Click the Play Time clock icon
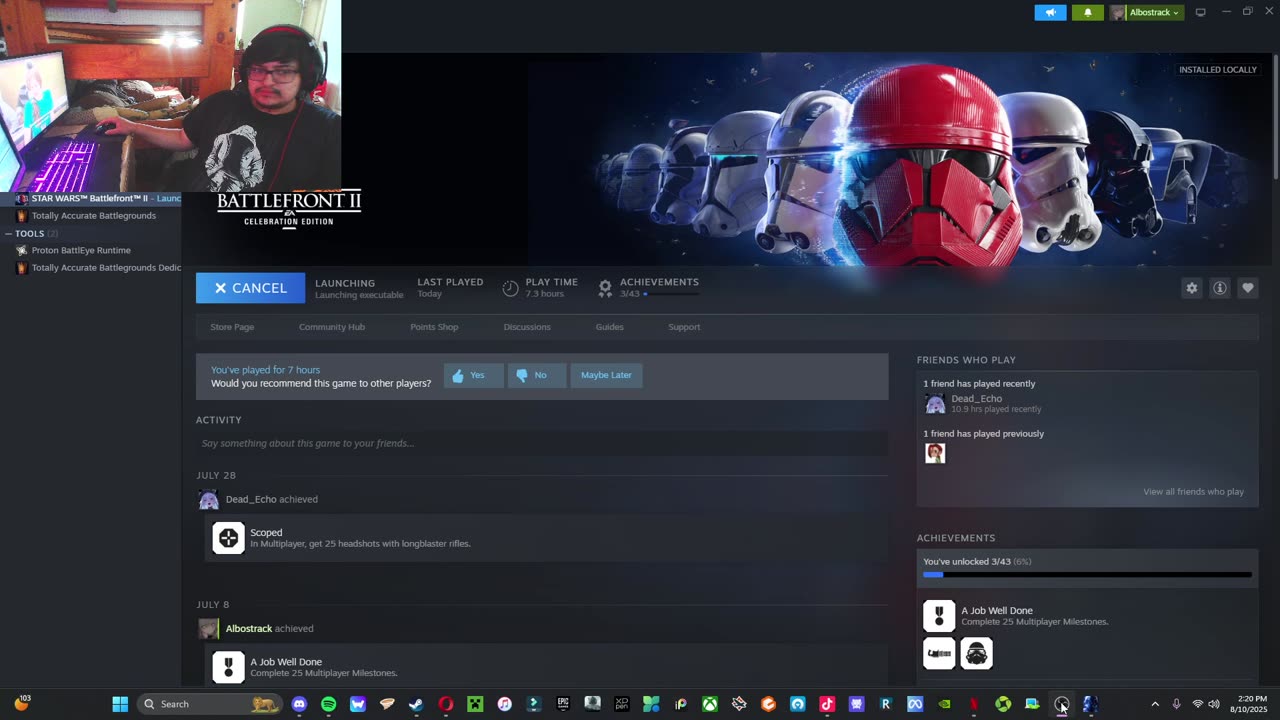 click(x=510, y=288)
